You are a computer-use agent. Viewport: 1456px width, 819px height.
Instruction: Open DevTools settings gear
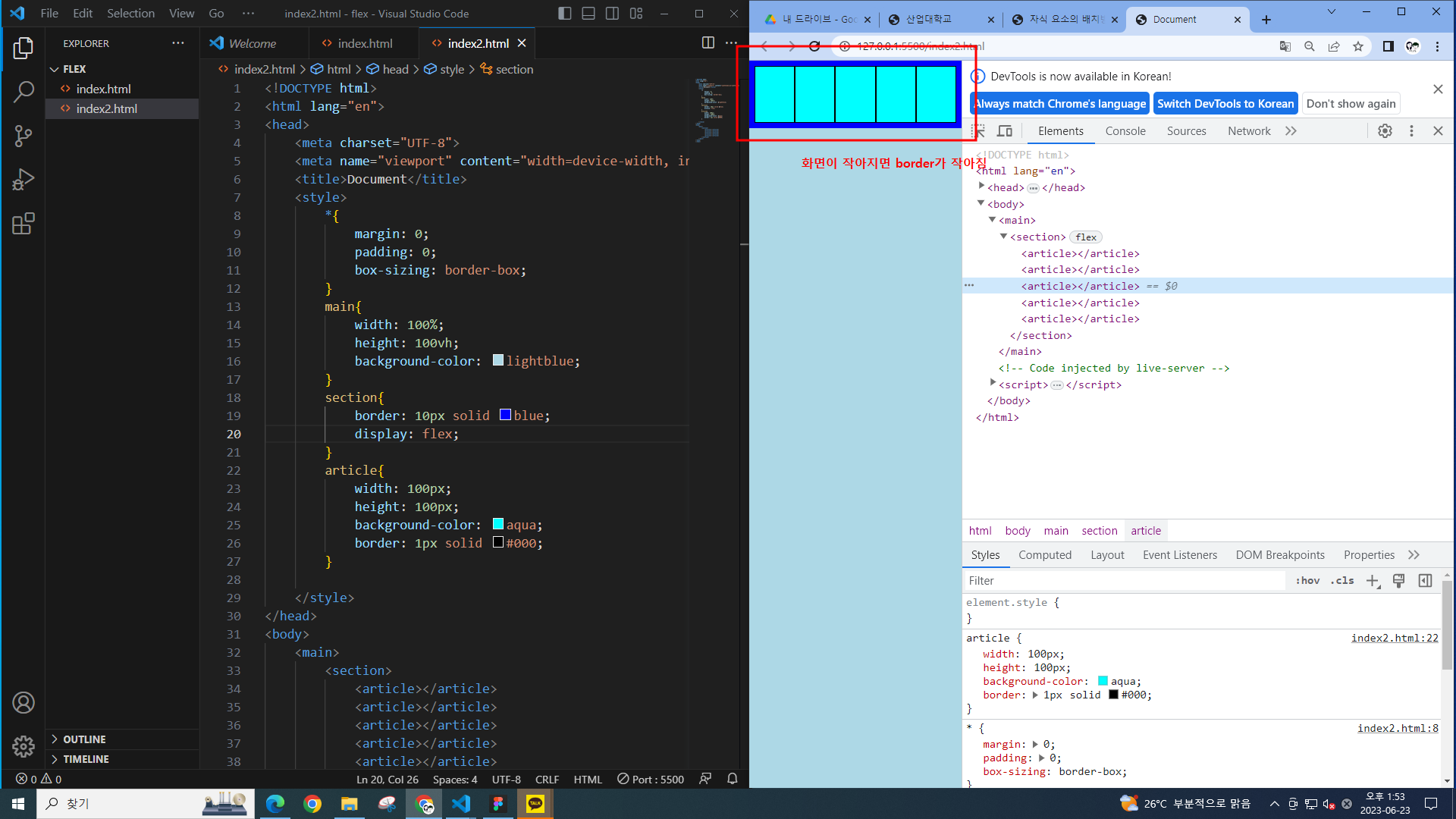point(1385,131)
